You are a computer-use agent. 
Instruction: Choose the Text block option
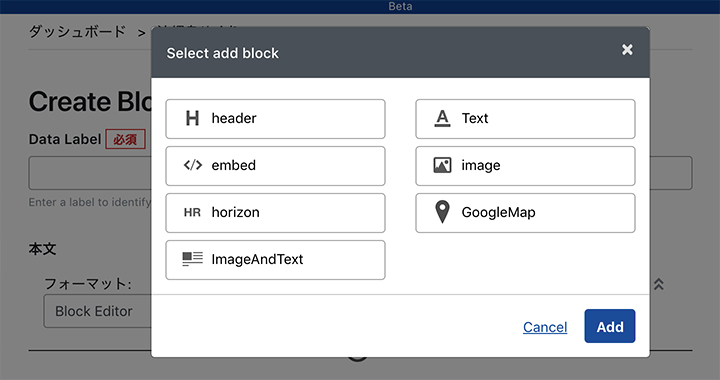(525, 119)
